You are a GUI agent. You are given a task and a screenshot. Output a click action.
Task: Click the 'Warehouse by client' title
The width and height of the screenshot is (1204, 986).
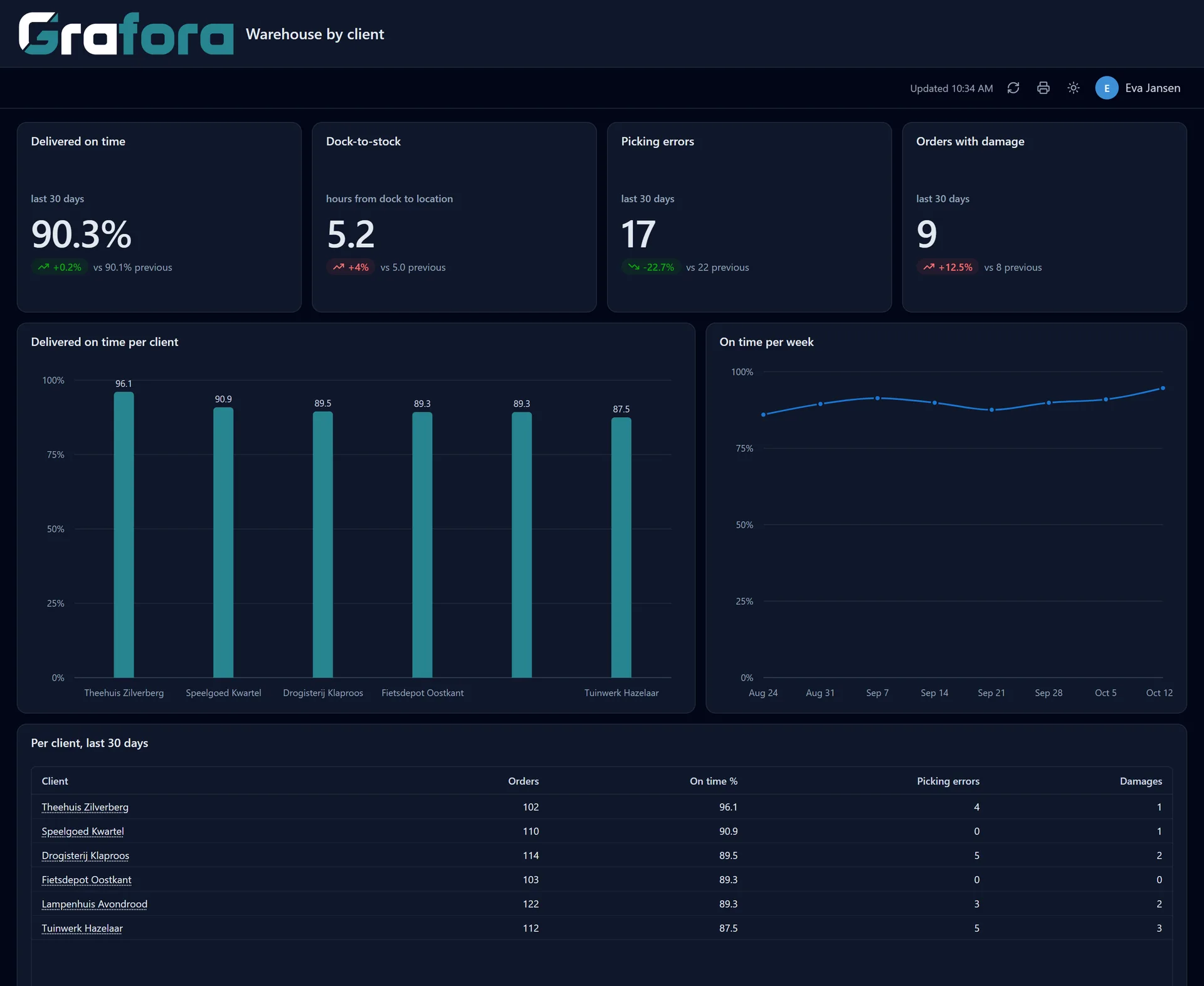(315, 34)
